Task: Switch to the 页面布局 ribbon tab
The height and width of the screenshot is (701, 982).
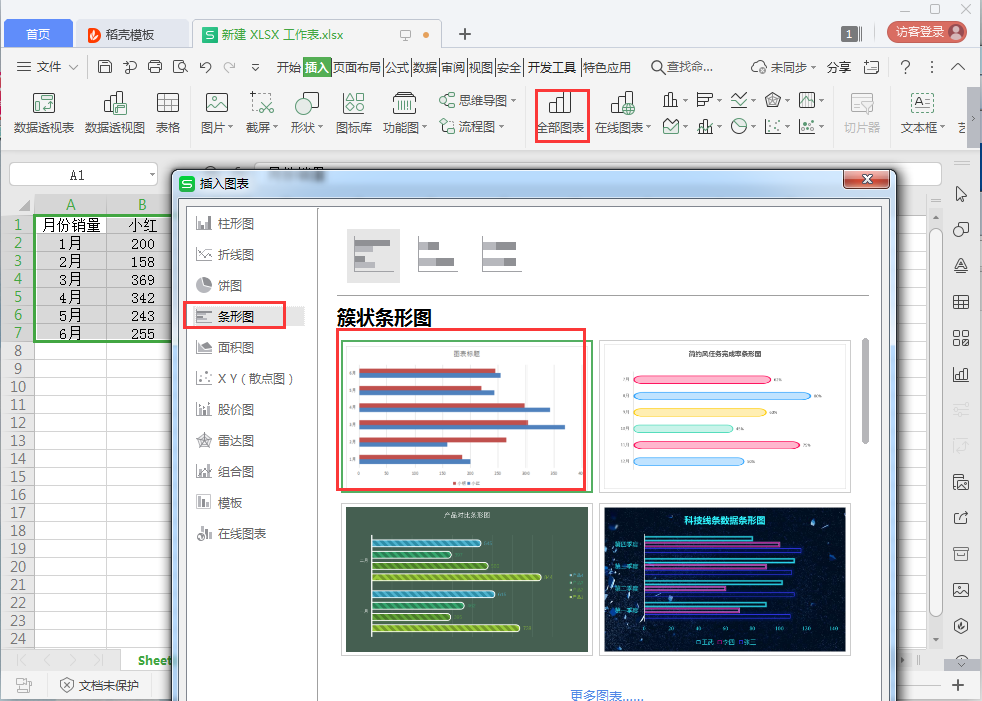Action: coord(356,67)
